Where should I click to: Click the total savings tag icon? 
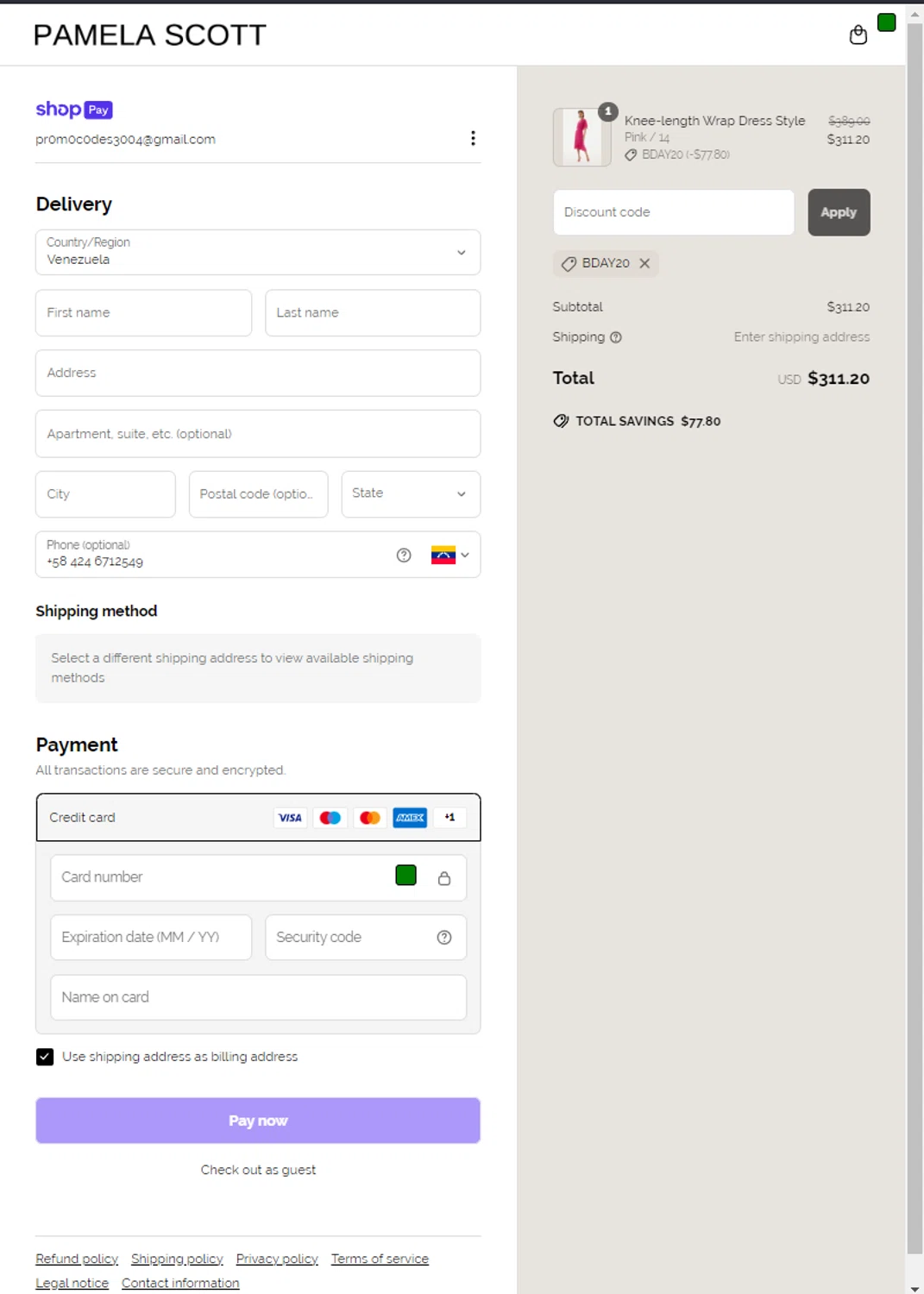[561, 421]
